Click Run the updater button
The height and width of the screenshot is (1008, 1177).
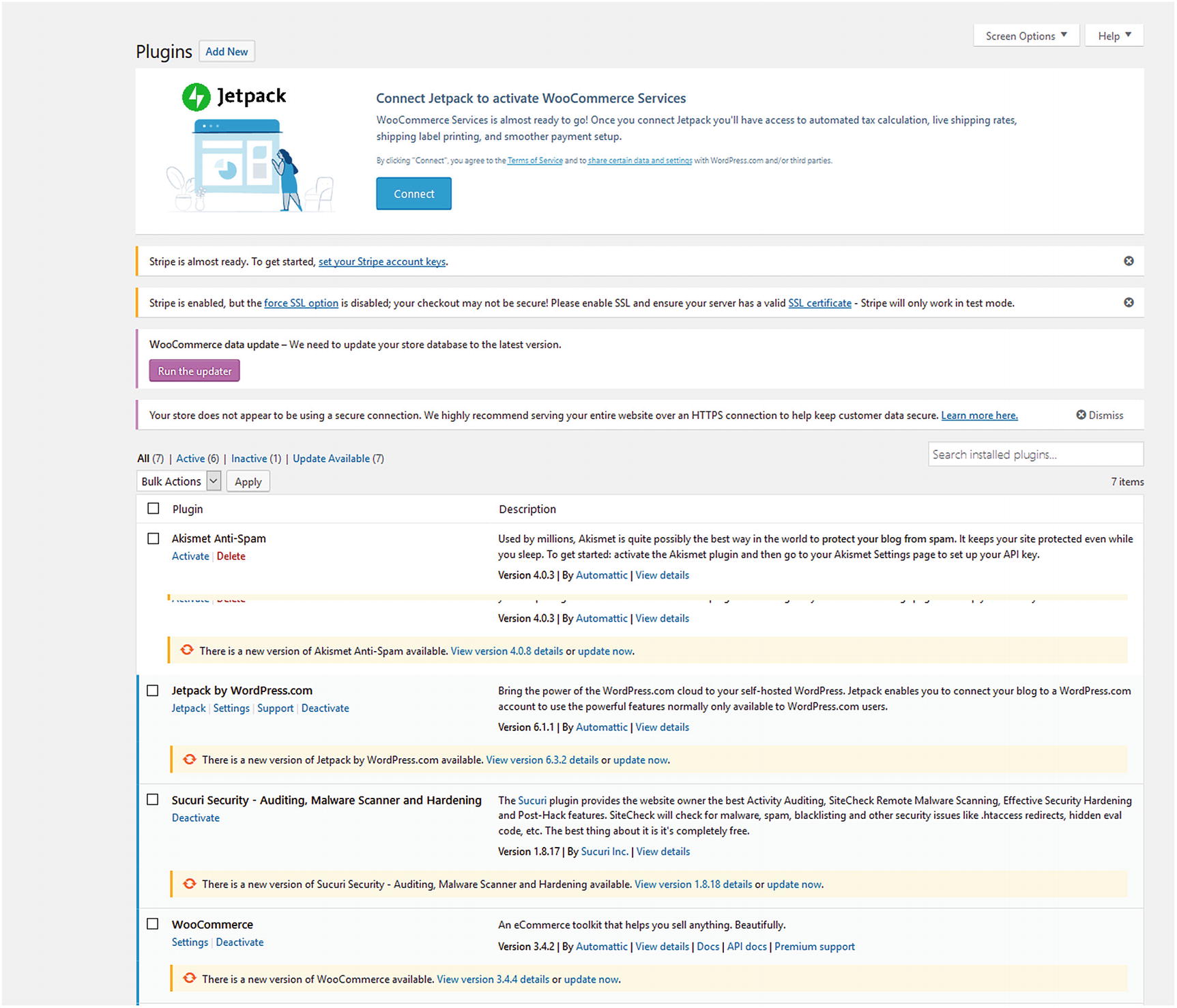[x=194, y=372]
